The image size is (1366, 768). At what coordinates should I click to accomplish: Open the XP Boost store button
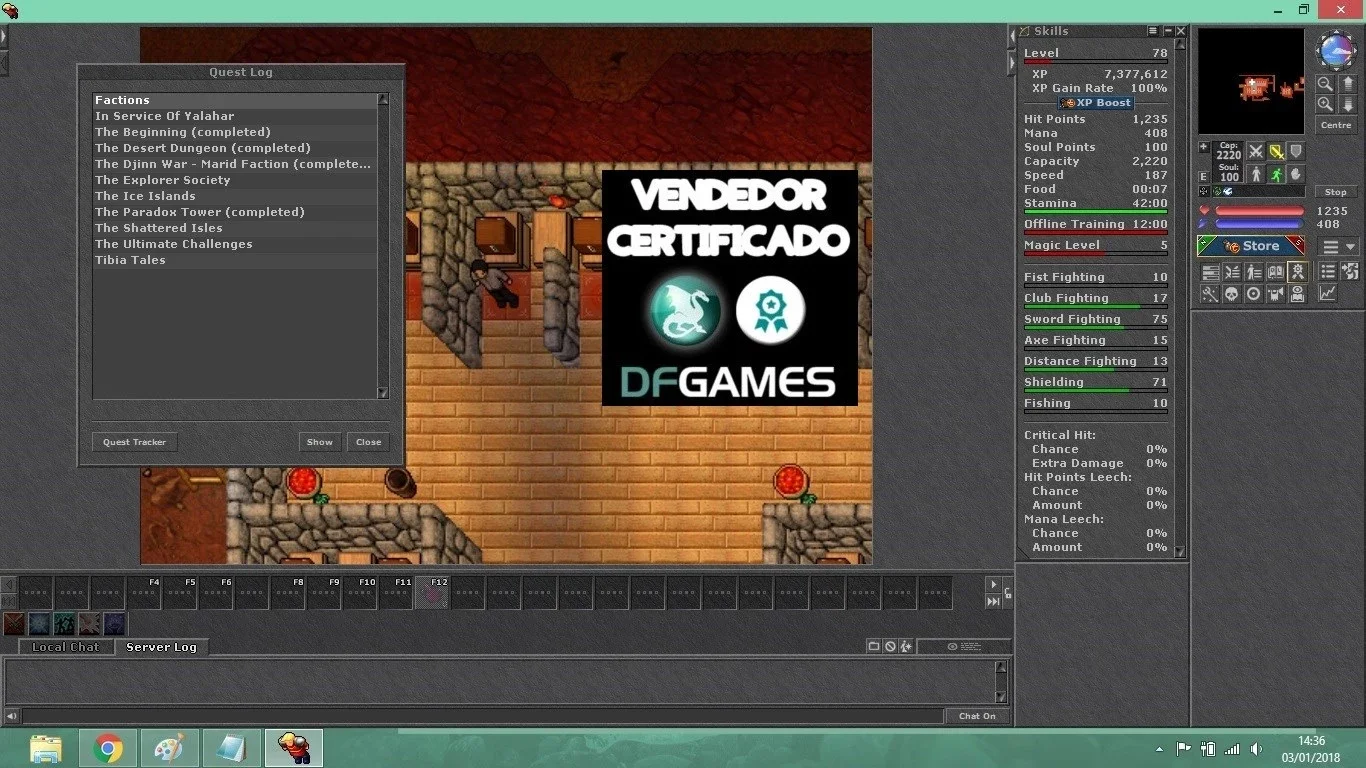1096,103
